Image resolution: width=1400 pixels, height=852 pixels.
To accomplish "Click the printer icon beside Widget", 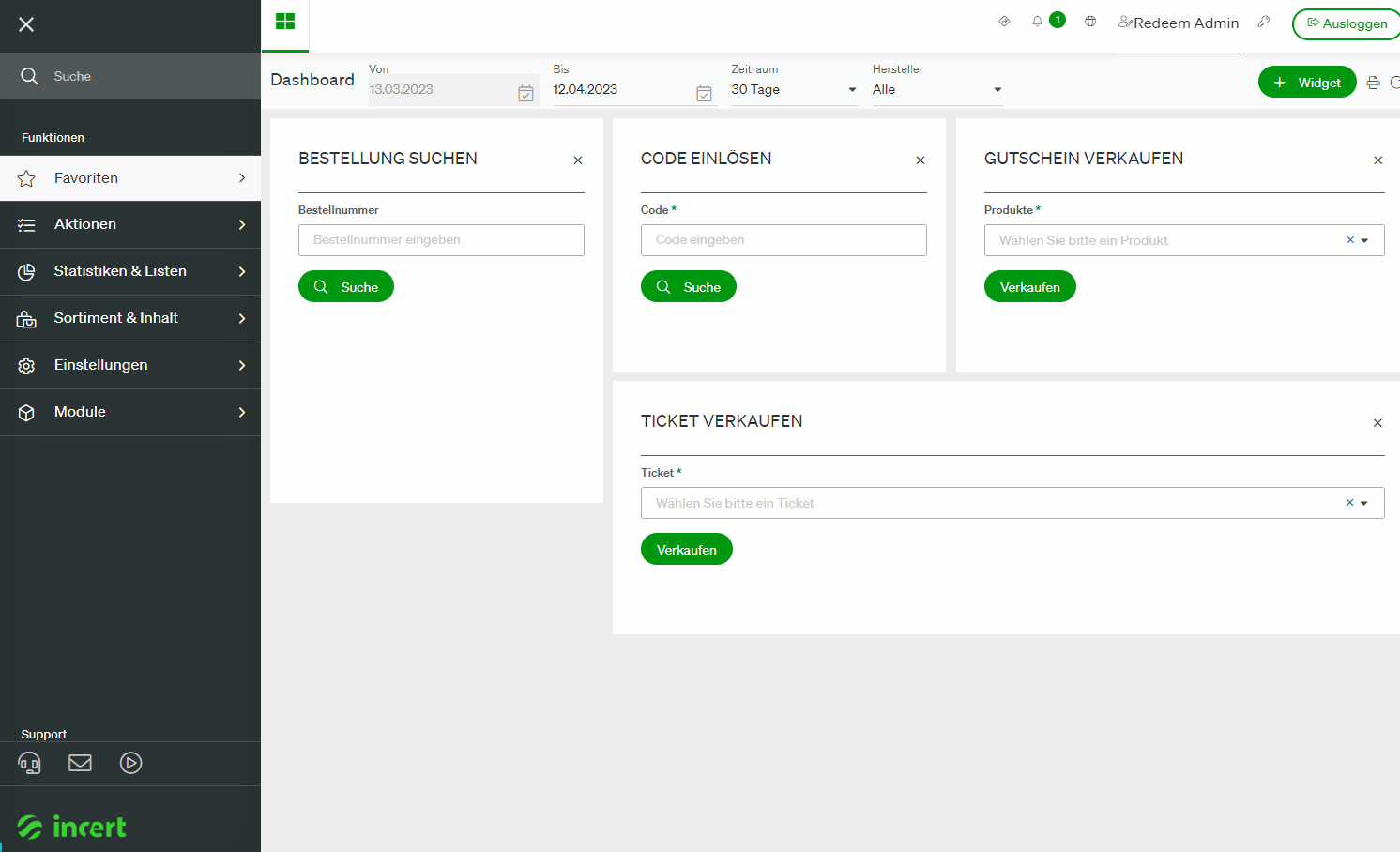I will tap(1373, 83).
